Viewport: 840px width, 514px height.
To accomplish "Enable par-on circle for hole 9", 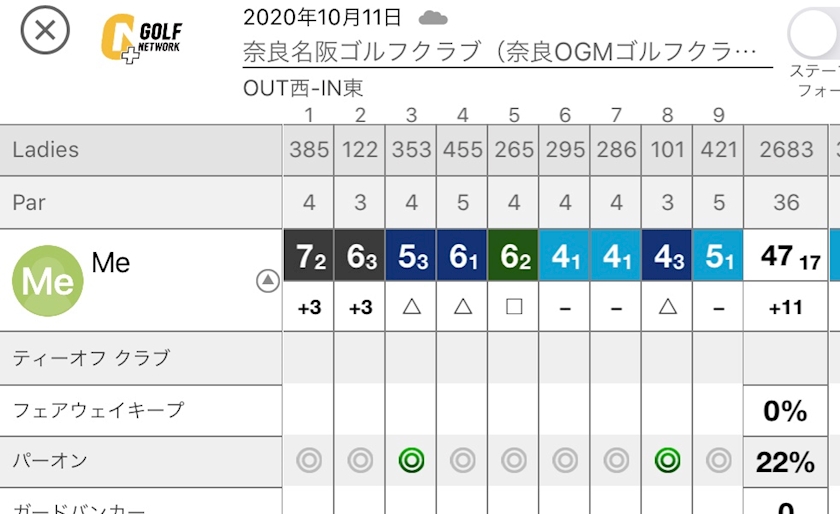I will [x=718, y=460].
